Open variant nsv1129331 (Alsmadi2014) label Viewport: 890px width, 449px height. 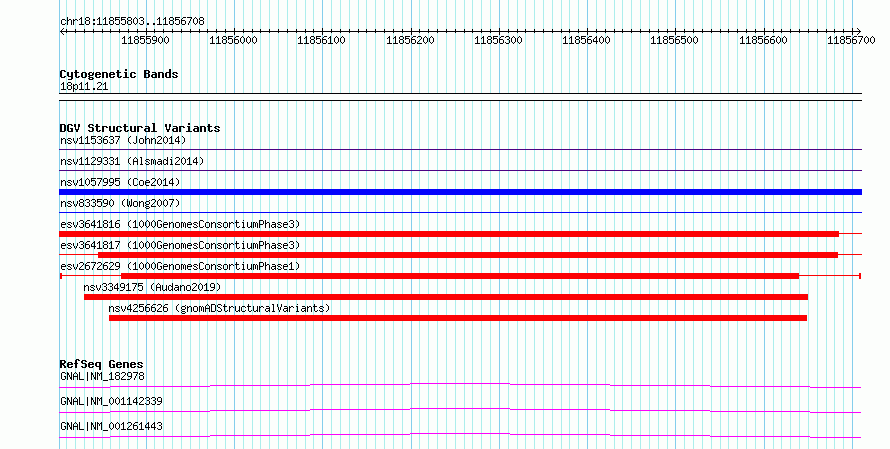pos(132,161)
